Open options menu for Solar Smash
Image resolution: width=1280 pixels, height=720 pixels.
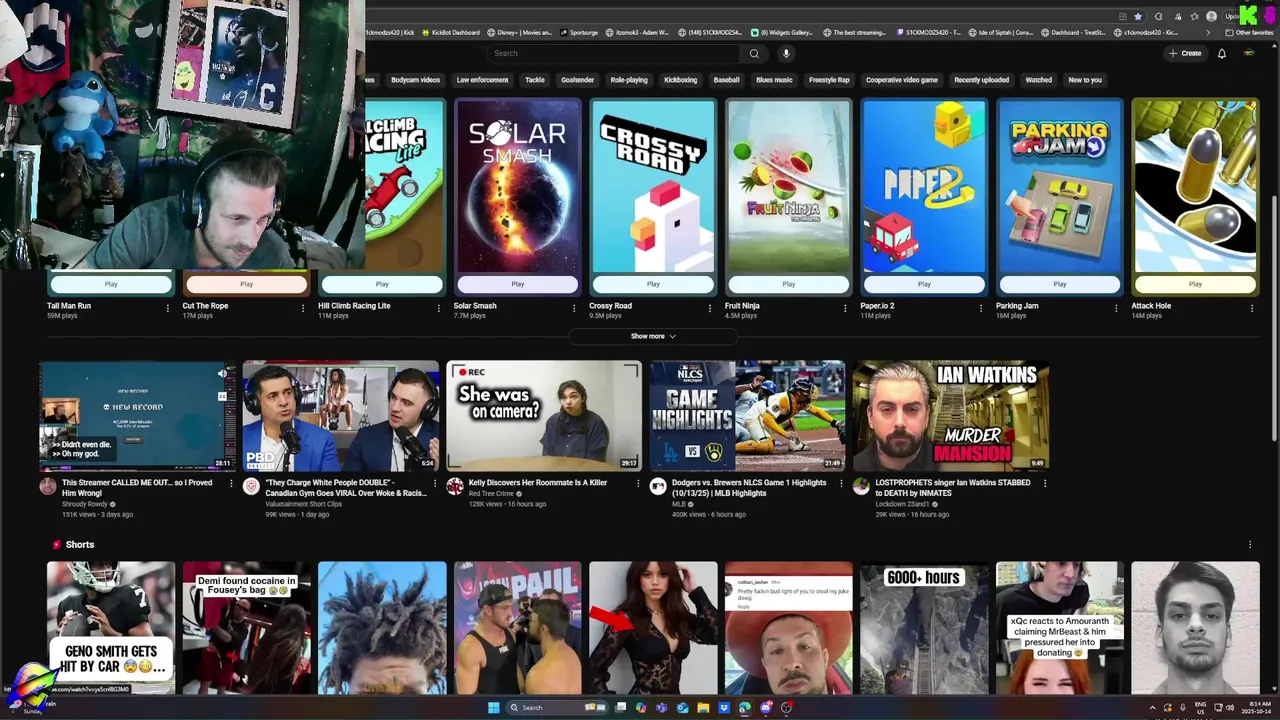point(574,308)
